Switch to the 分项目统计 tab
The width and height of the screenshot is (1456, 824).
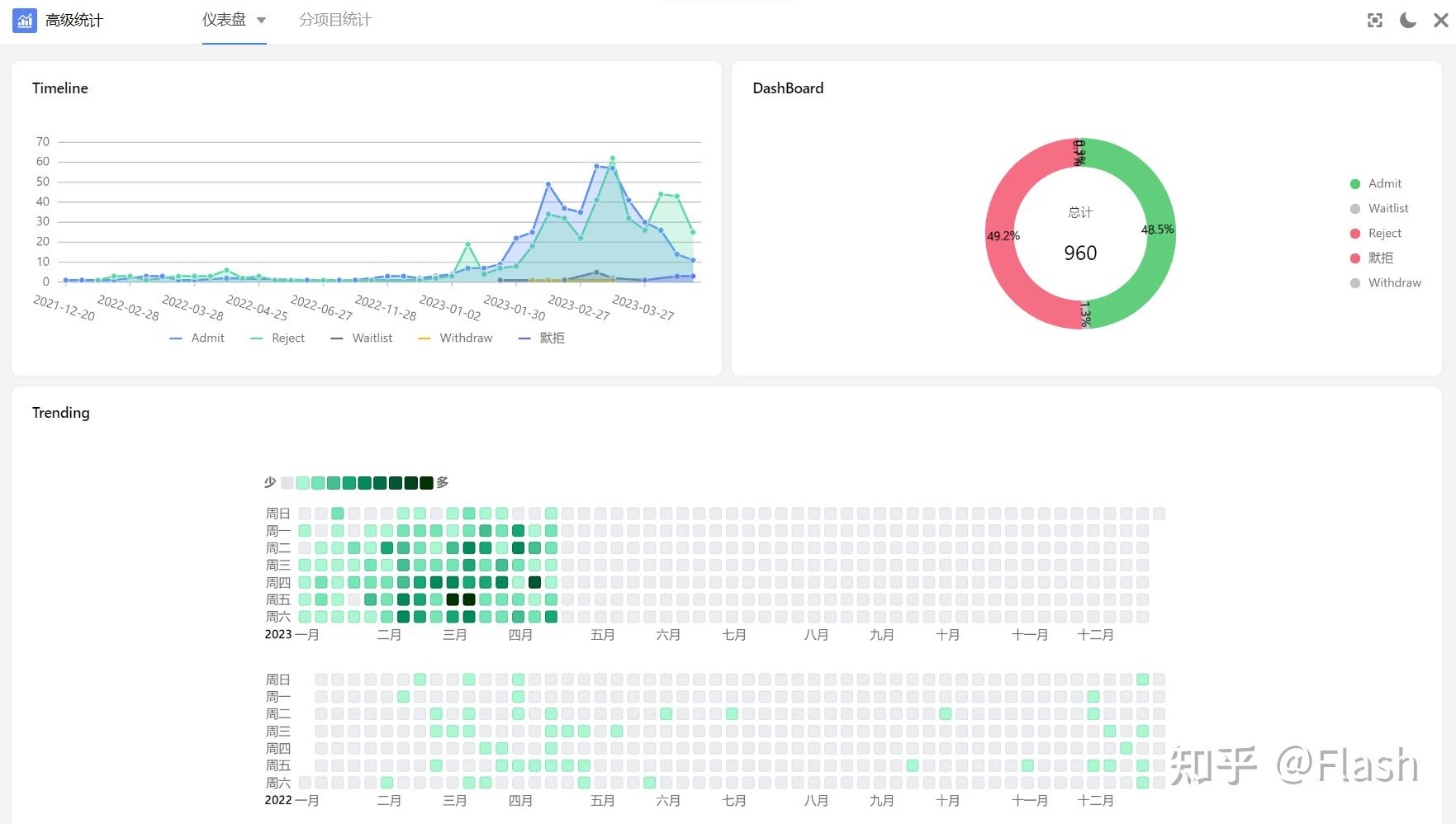[x=335, y=20]
